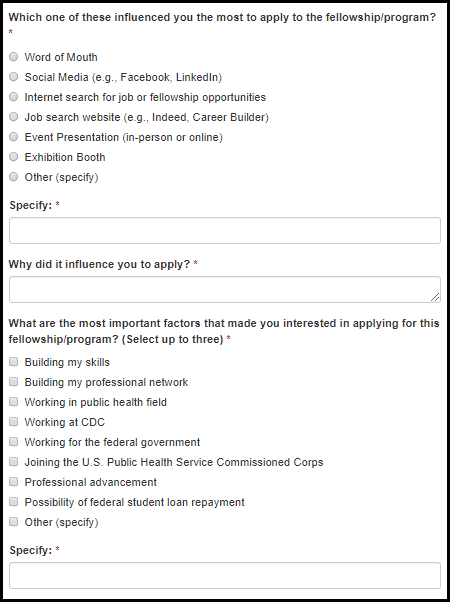
Task: Choose Social Media radio button
Action: (x=13, y=77)
